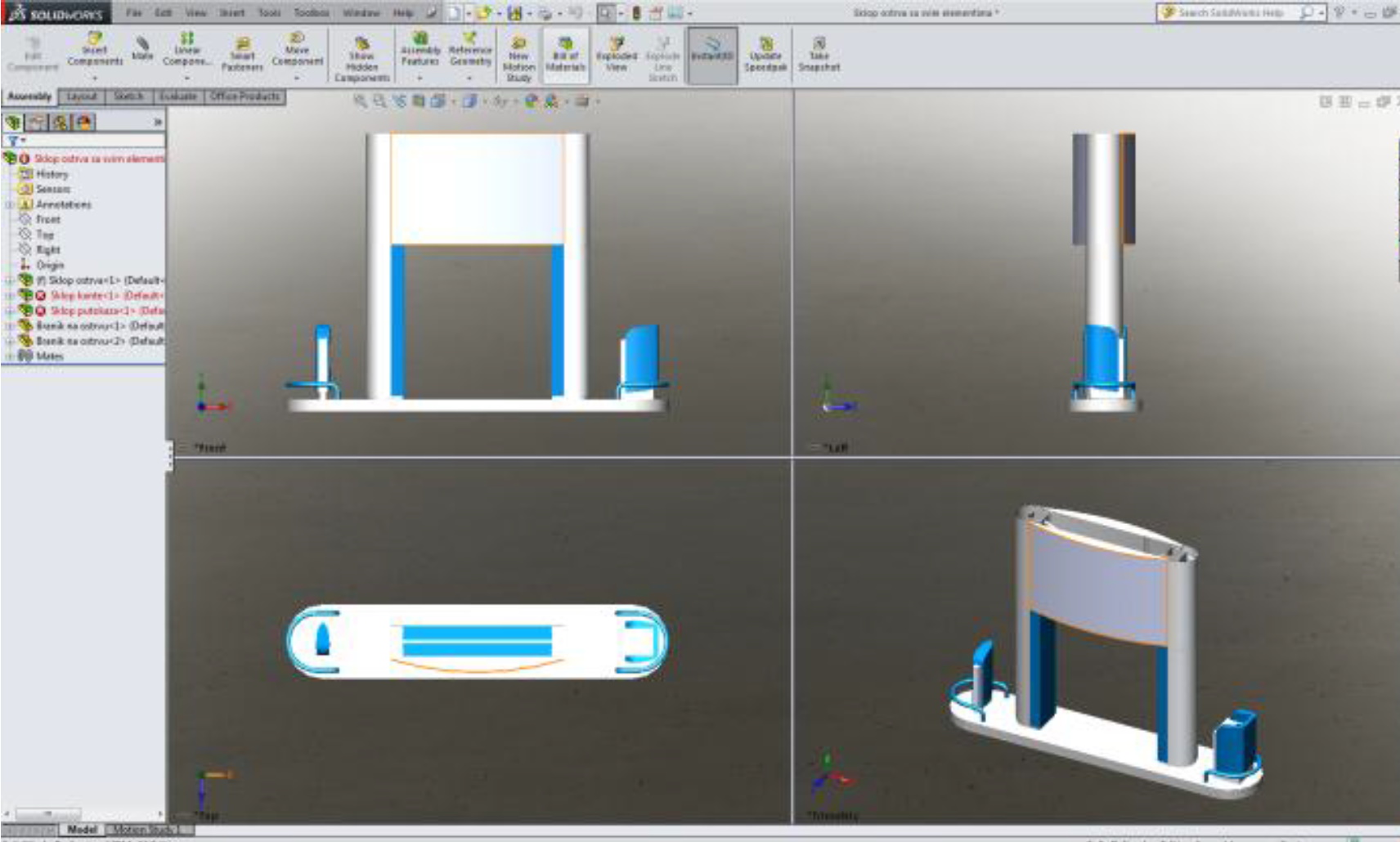Click the Take Snapshot tool
The image size is (1400, 842).
point(819,53)
